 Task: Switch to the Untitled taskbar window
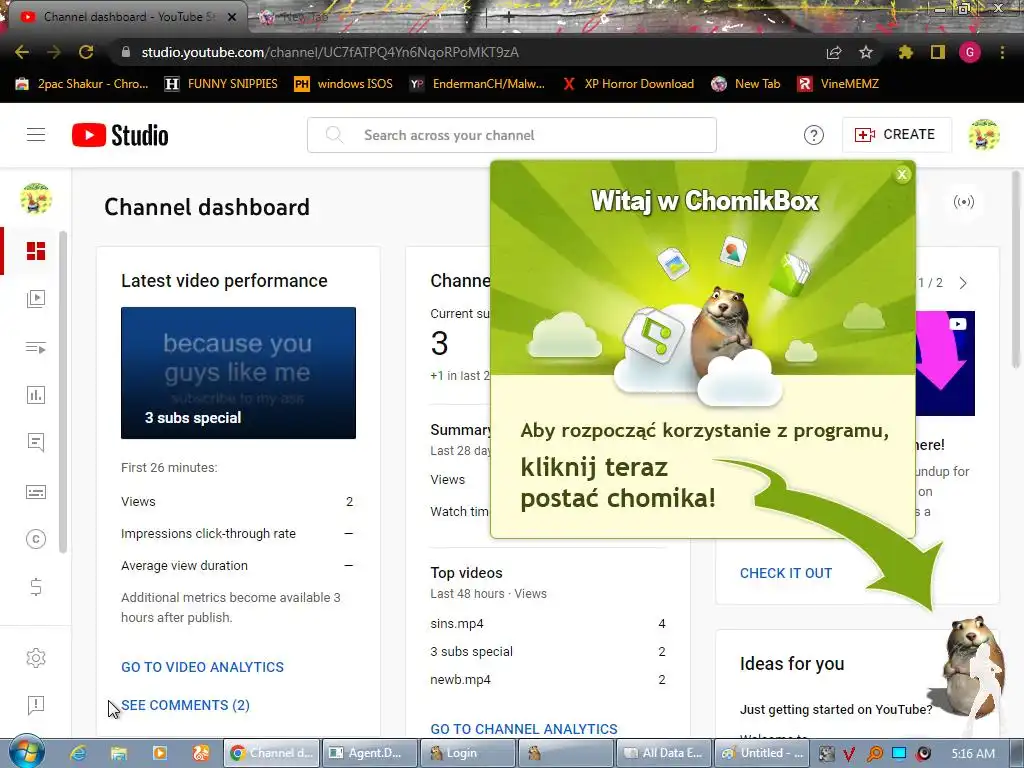(x=763, y=753)
